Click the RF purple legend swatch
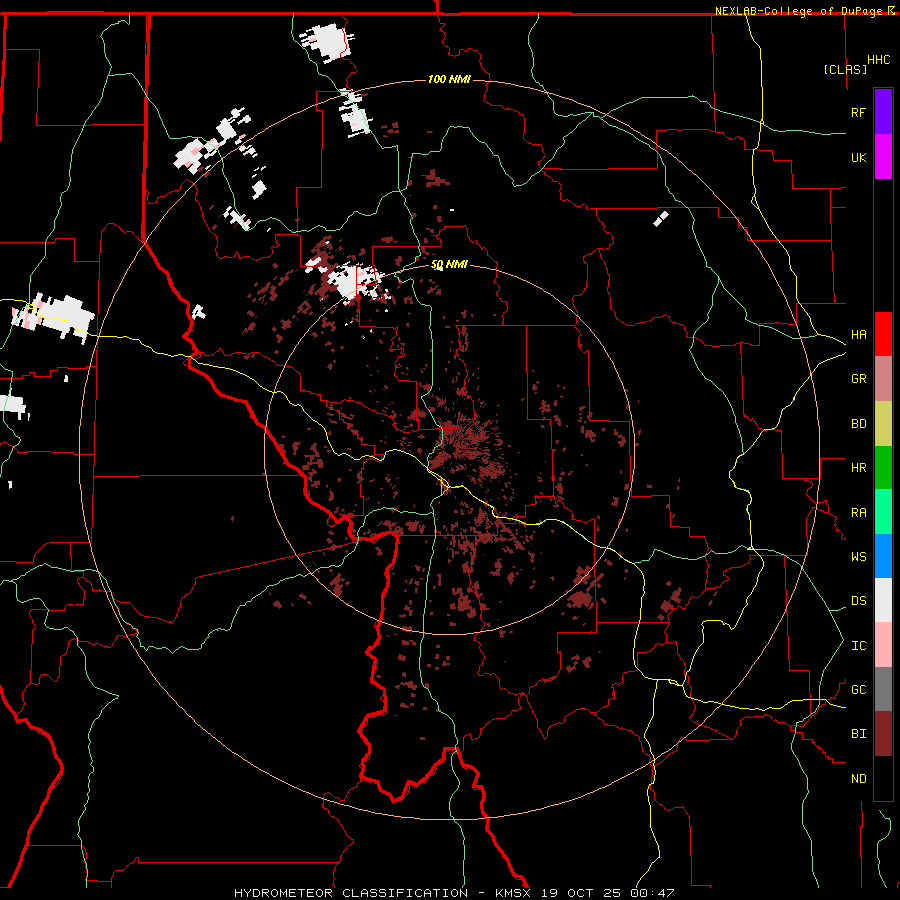 [883, 112]
